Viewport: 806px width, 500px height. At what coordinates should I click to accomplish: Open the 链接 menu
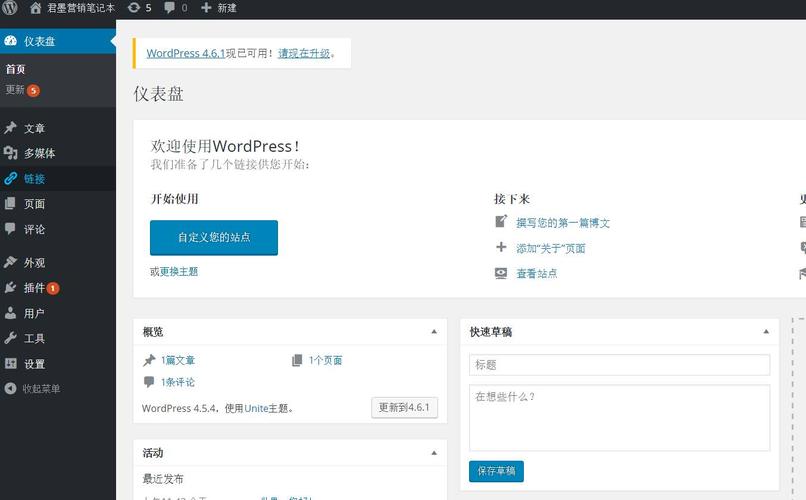(58, 178)
